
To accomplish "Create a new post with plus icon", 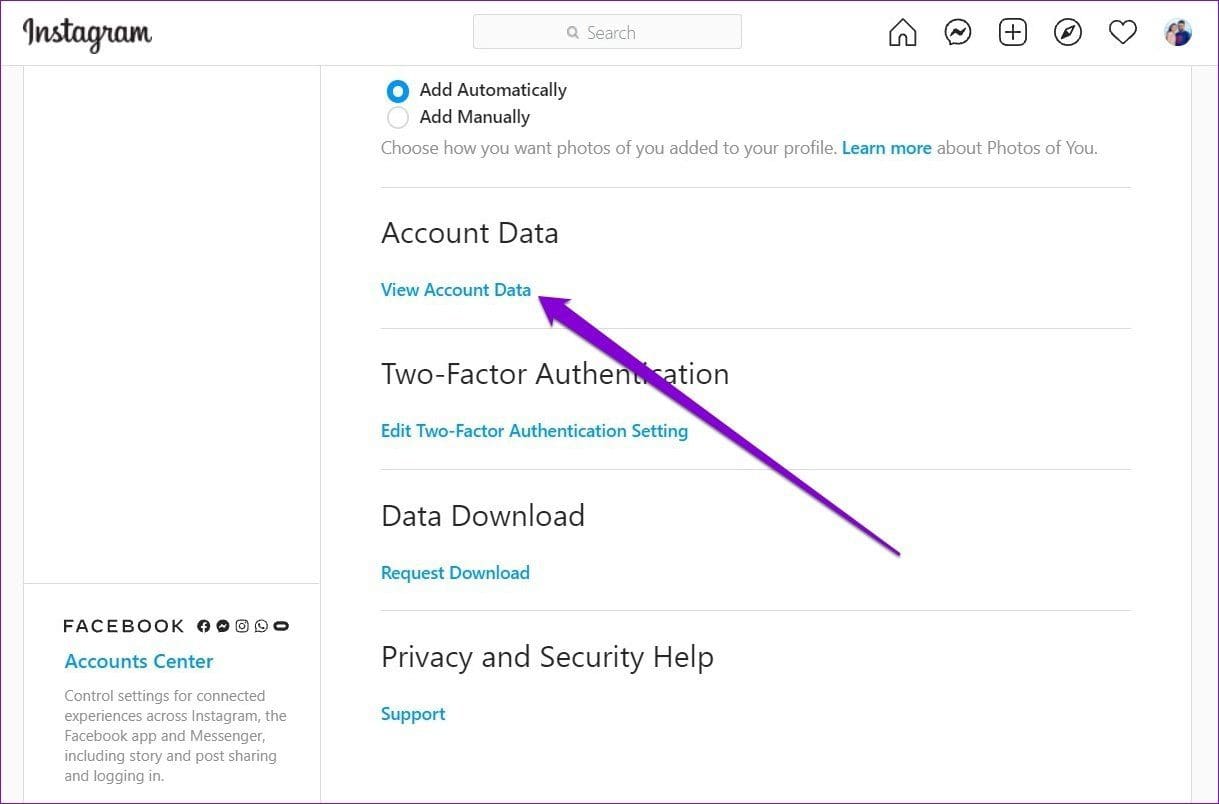I will pos(1013,33).
